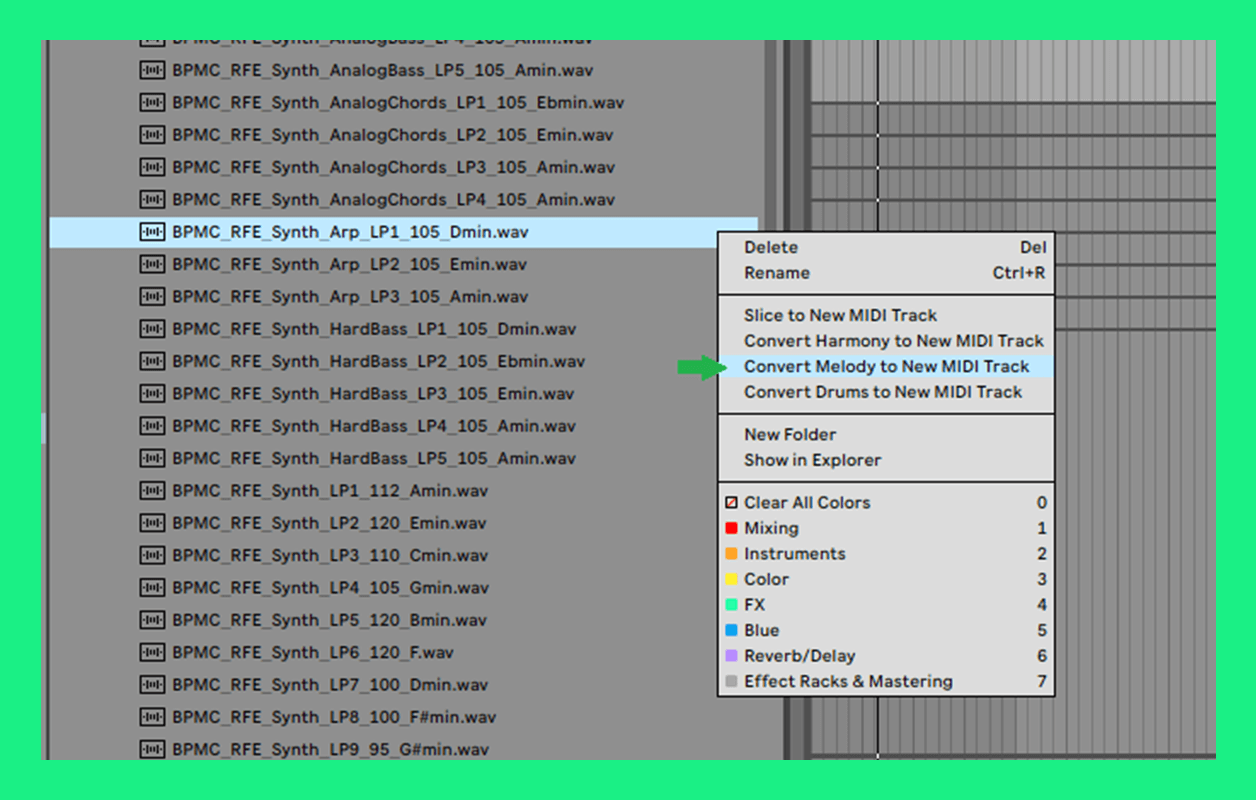This screenshot has width=1256, height=800.
Task: Click Clear All Colors swatch
Action: point(731,503)
